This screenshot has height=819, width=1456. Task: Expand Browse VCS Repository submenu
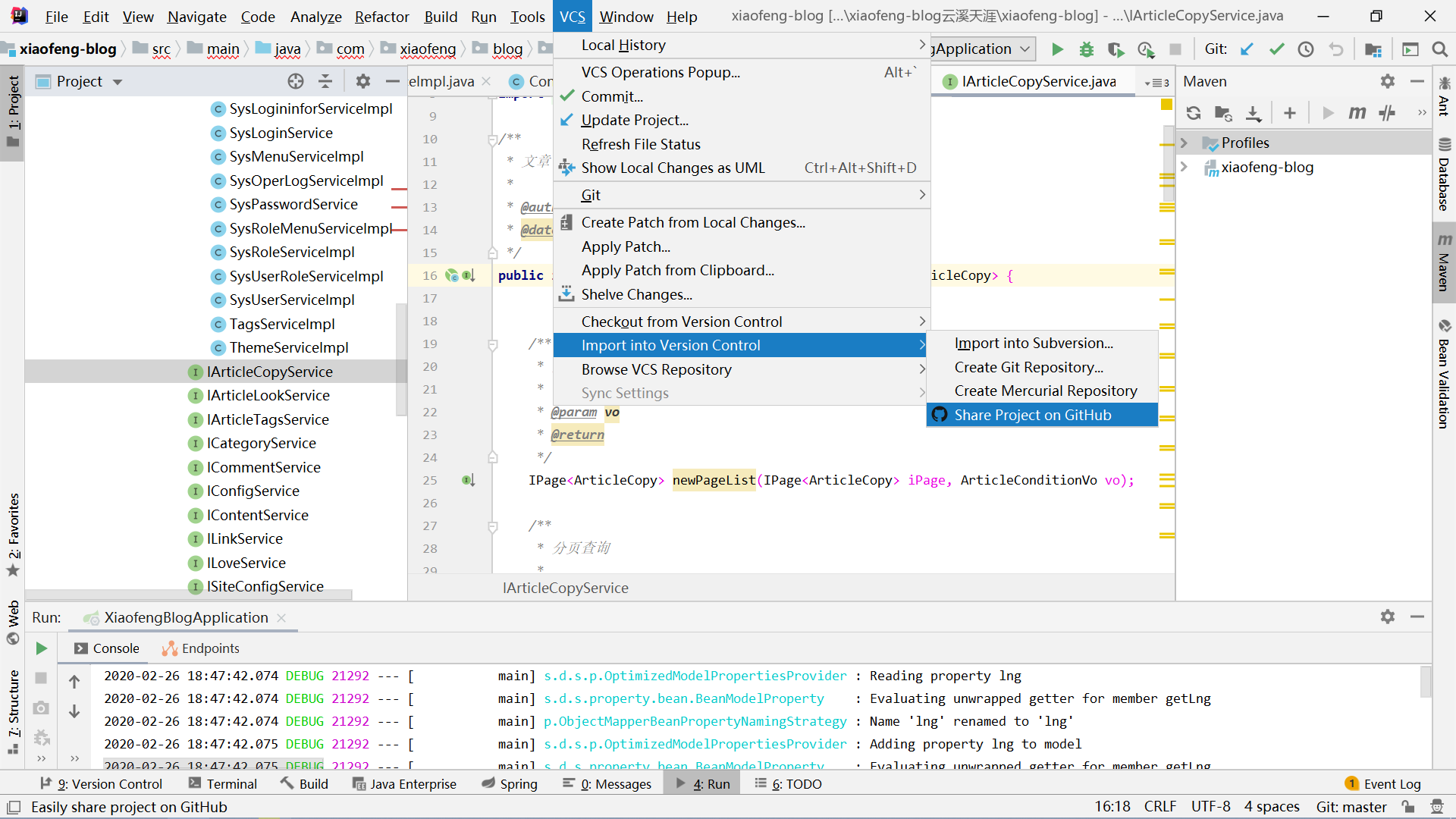[742, 369]
